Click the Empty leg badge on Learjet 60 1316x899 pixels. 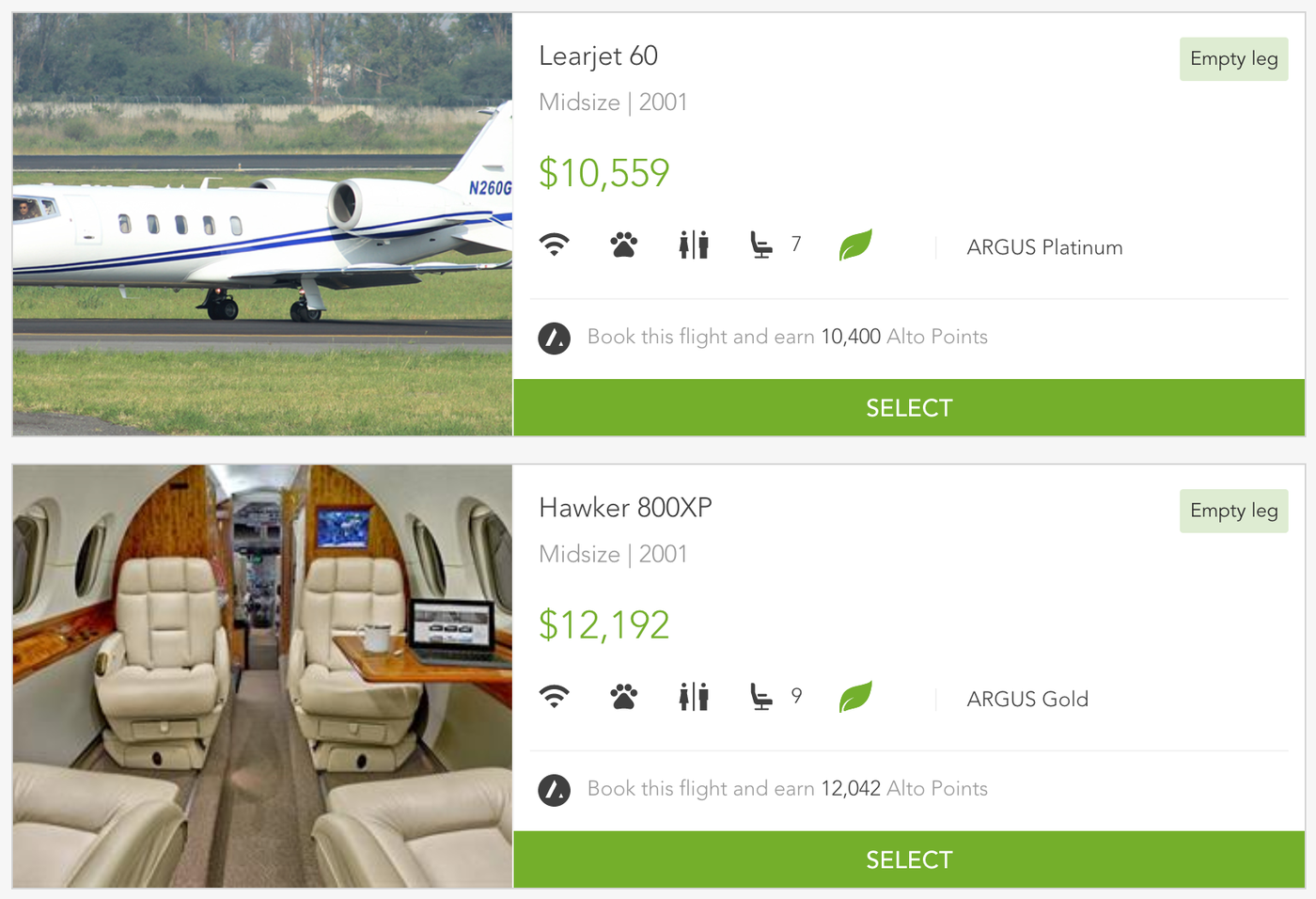(x=1233, y=59)
